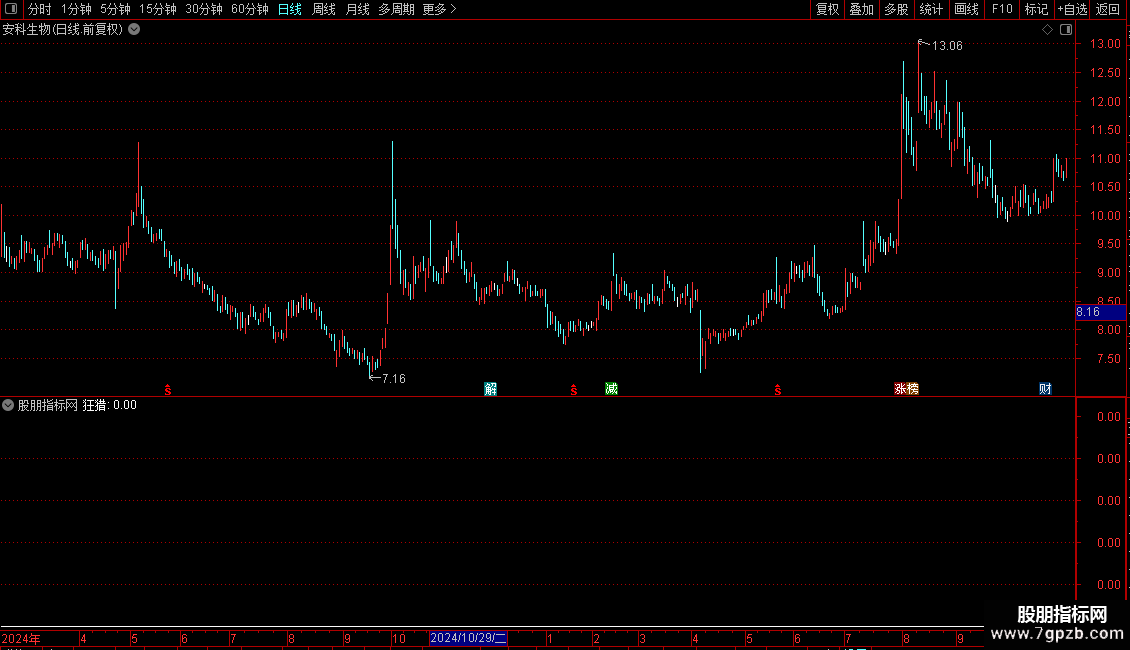Image resolution: width=1130 pixels, height=650 pixels.
Task: Toggle 复权 price adjustment
Action: [827, 9]
